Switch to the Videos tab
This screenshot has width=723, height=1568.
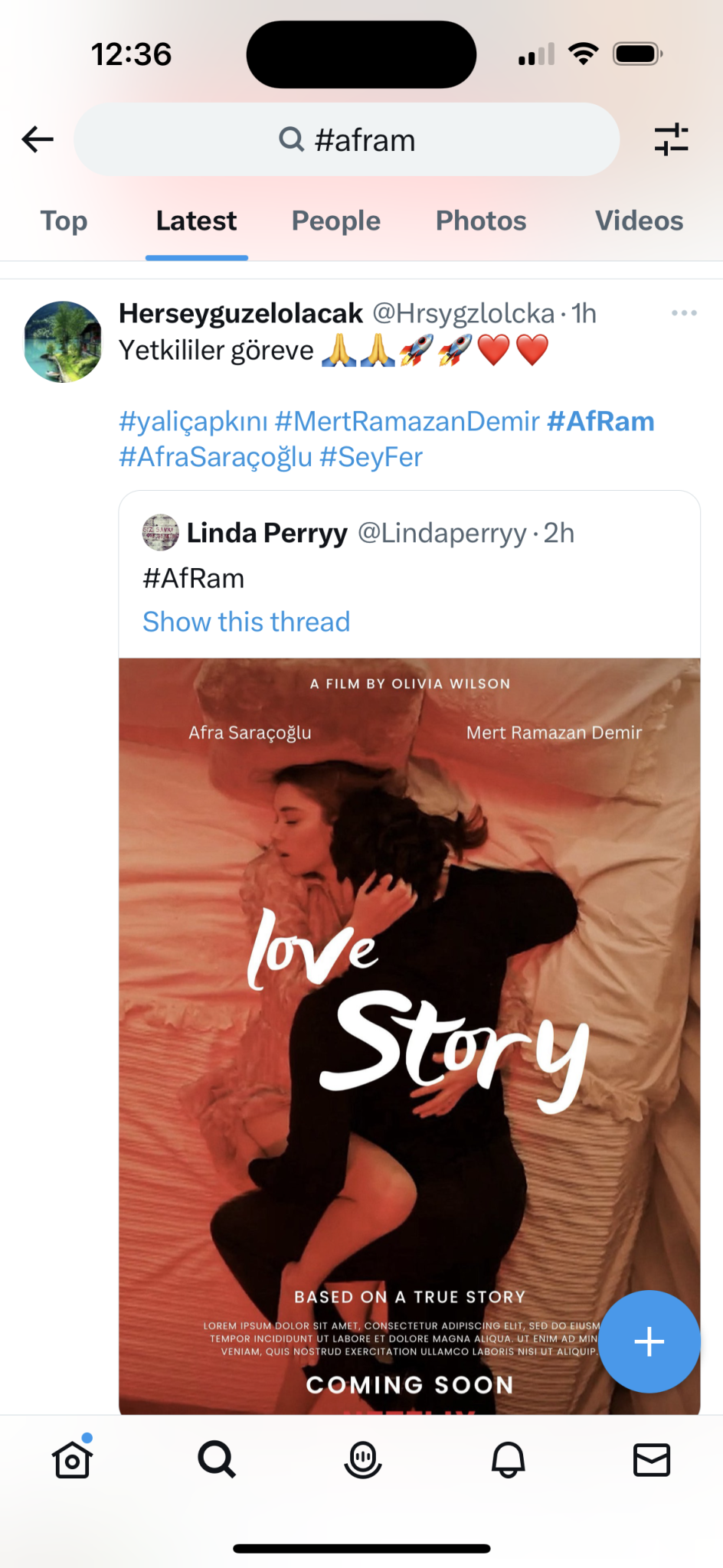pos(639,221)
